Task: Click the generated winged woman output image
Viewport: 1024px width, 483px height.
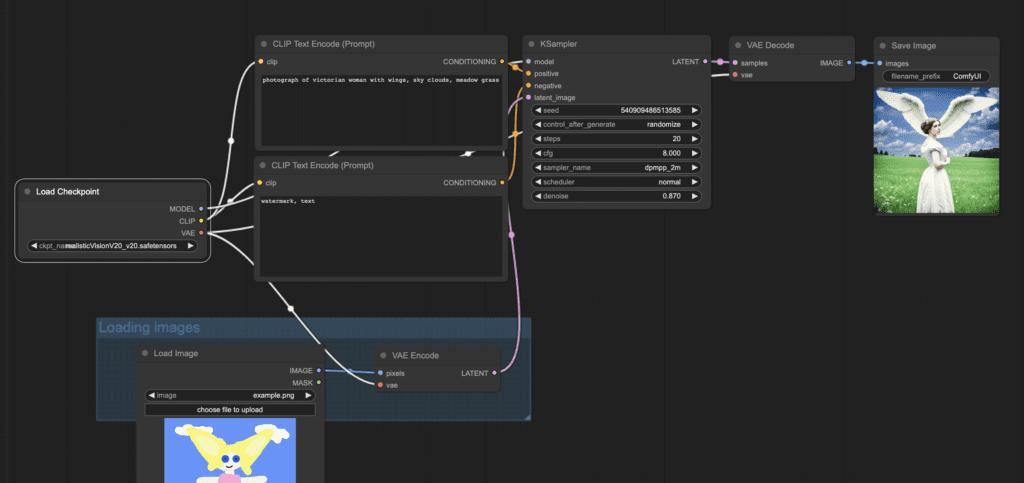Action: point(936,150)
